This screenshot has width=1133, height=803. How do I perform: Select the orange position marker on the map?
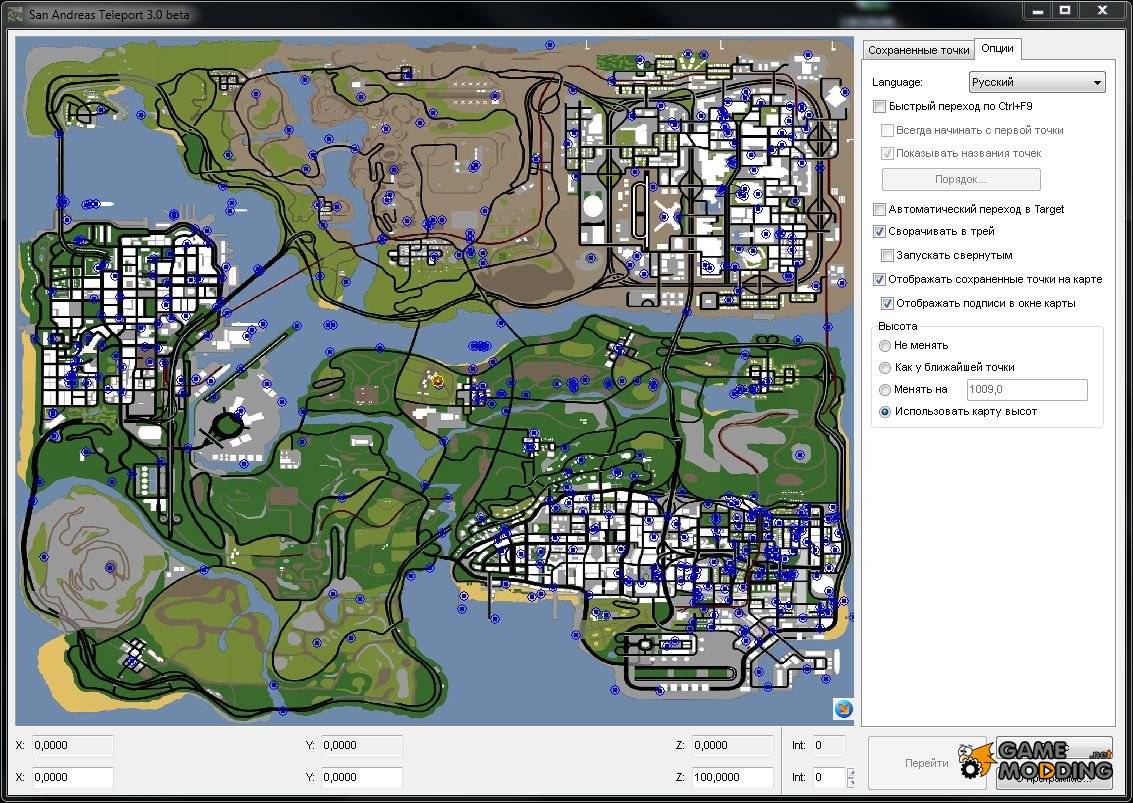point(437,380)
